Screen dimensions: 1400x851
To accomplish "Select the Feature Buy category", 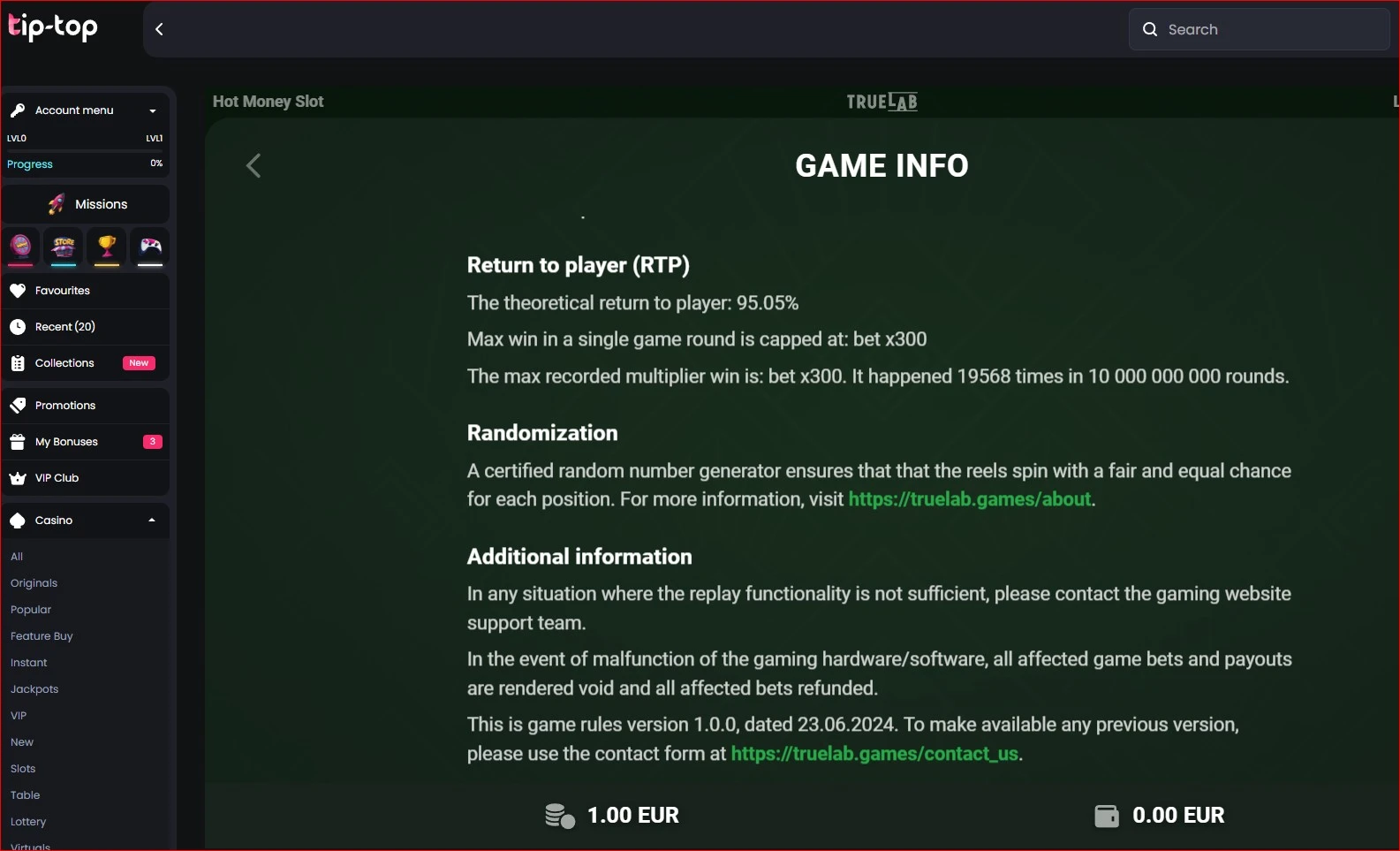I will pyautogui.click(x=42, y=636).
